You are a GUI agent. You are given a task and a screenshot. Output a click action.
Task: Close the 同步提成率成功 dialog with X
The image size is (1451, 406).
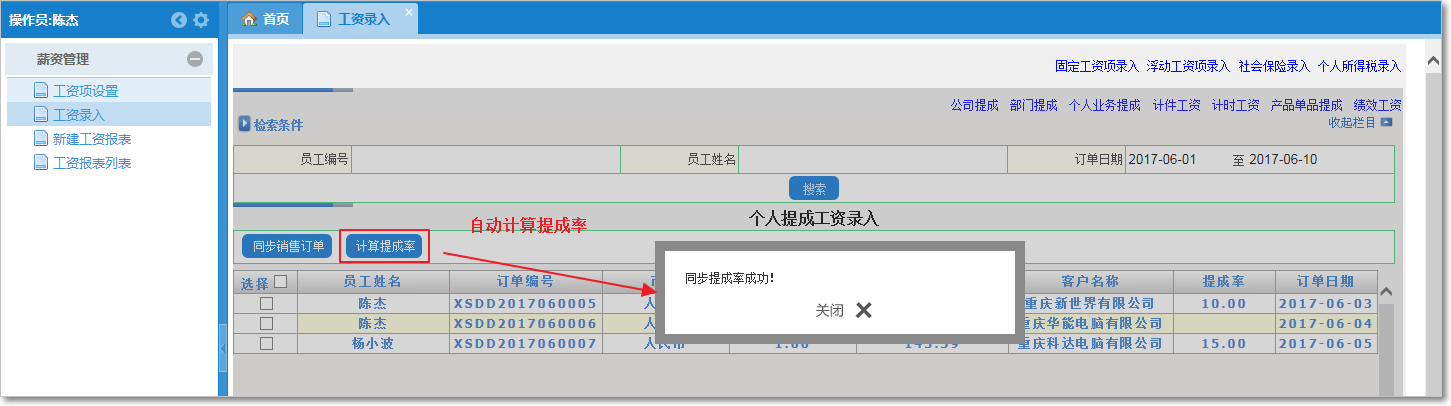pyautogui.click(x=864, y=310)
